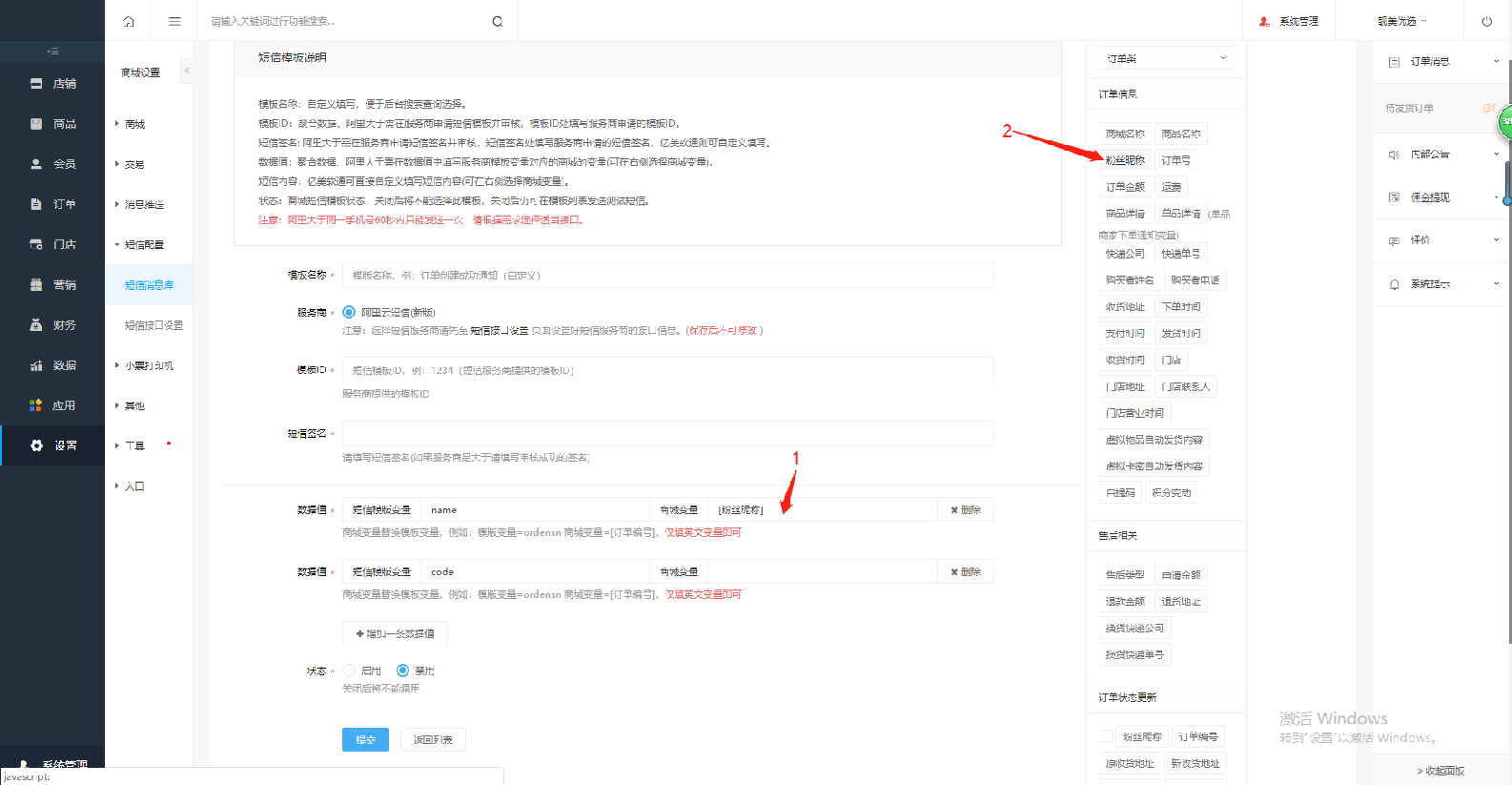Insert the 退款金额 variable tag
Image resolution: width=1512 pixels, height=785 pixels.
pyautogui.click(x=1125, y=602)
